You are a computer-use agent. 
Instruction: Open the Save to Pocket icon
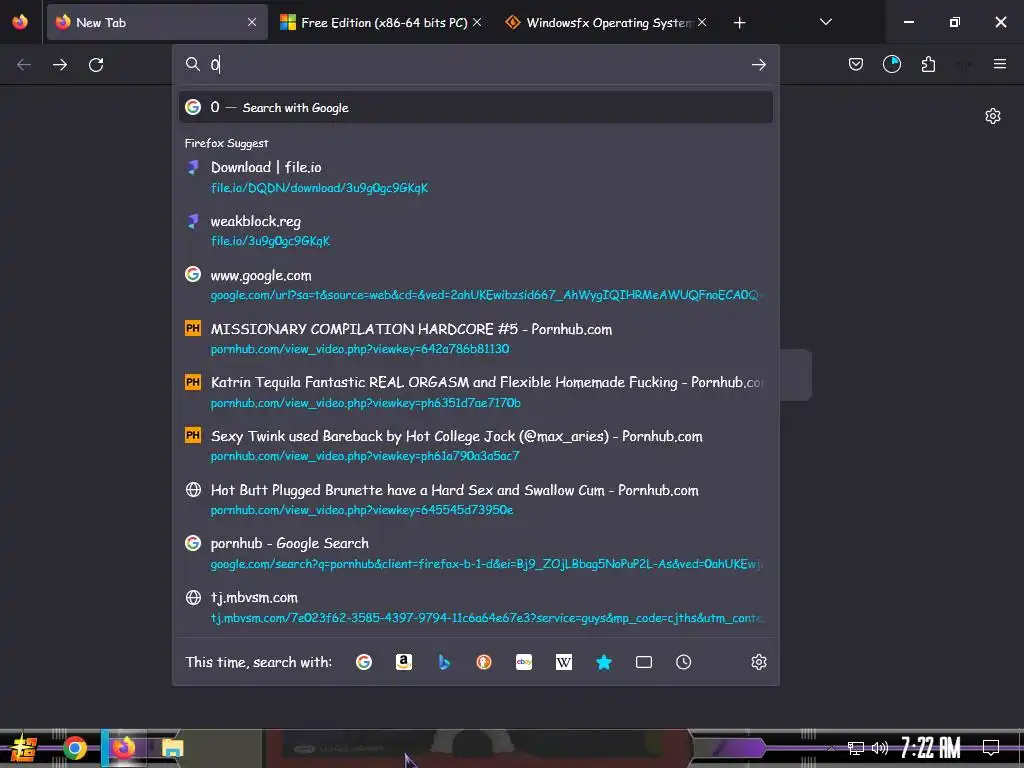pos(856,64)
